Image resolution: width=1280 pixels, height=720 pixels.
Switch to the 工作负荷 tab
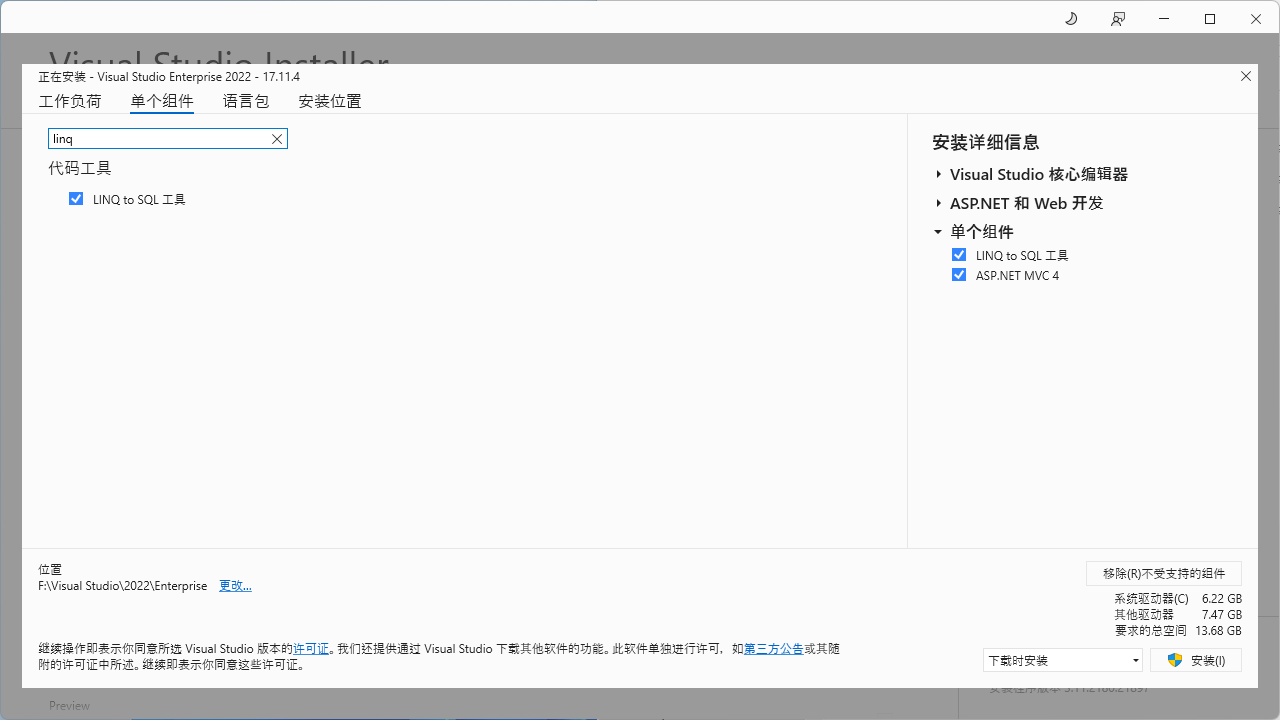[70, 101]
